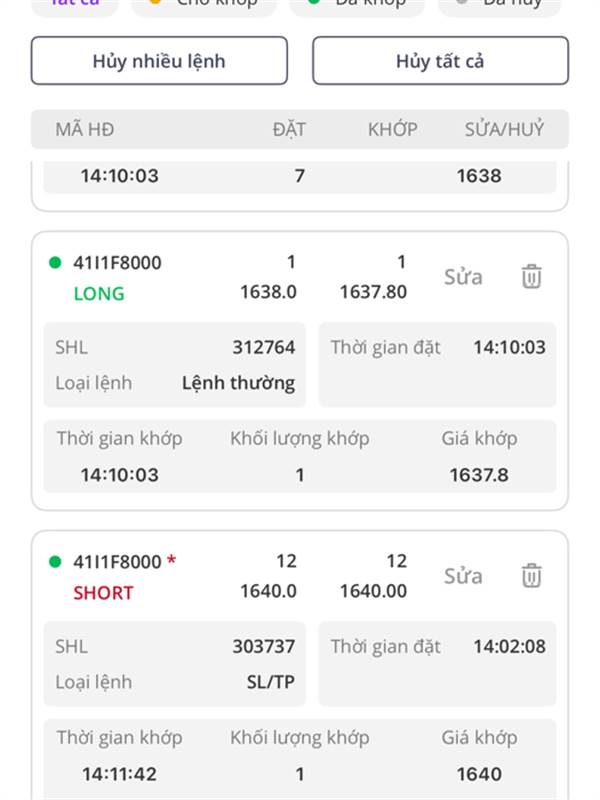This screenshot has height=800, width=600.
Task: Edit the SHORT order via Sửa
Action: 463,576
